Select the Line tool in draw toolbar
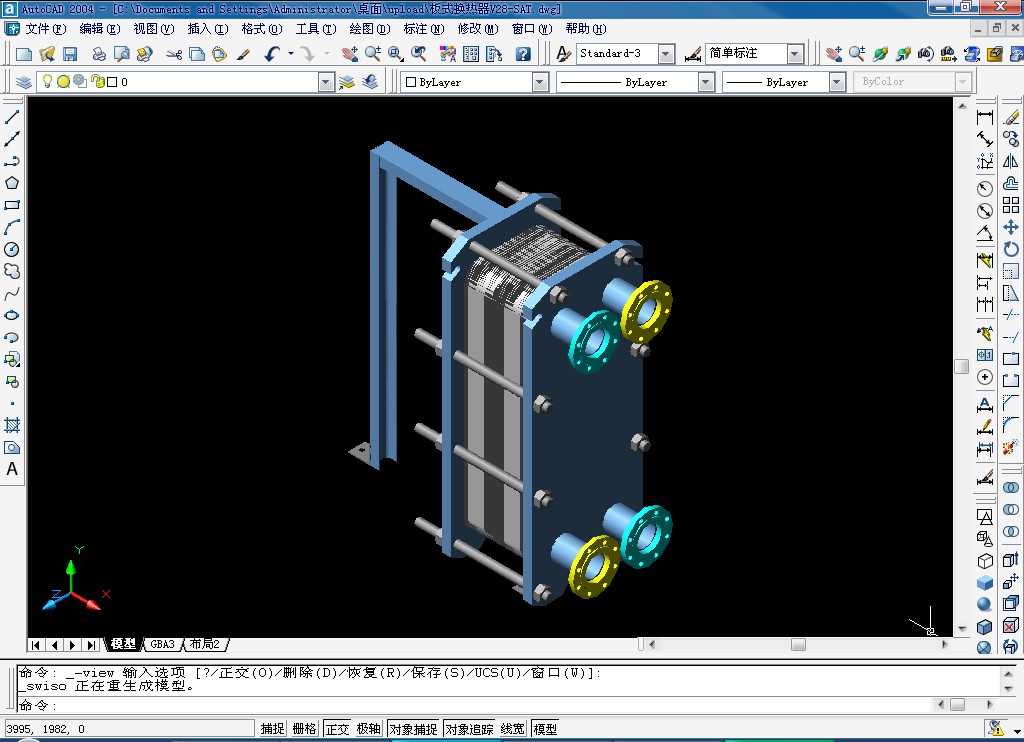The width and height of the screenshot is (1024, 742). [12, 117]
